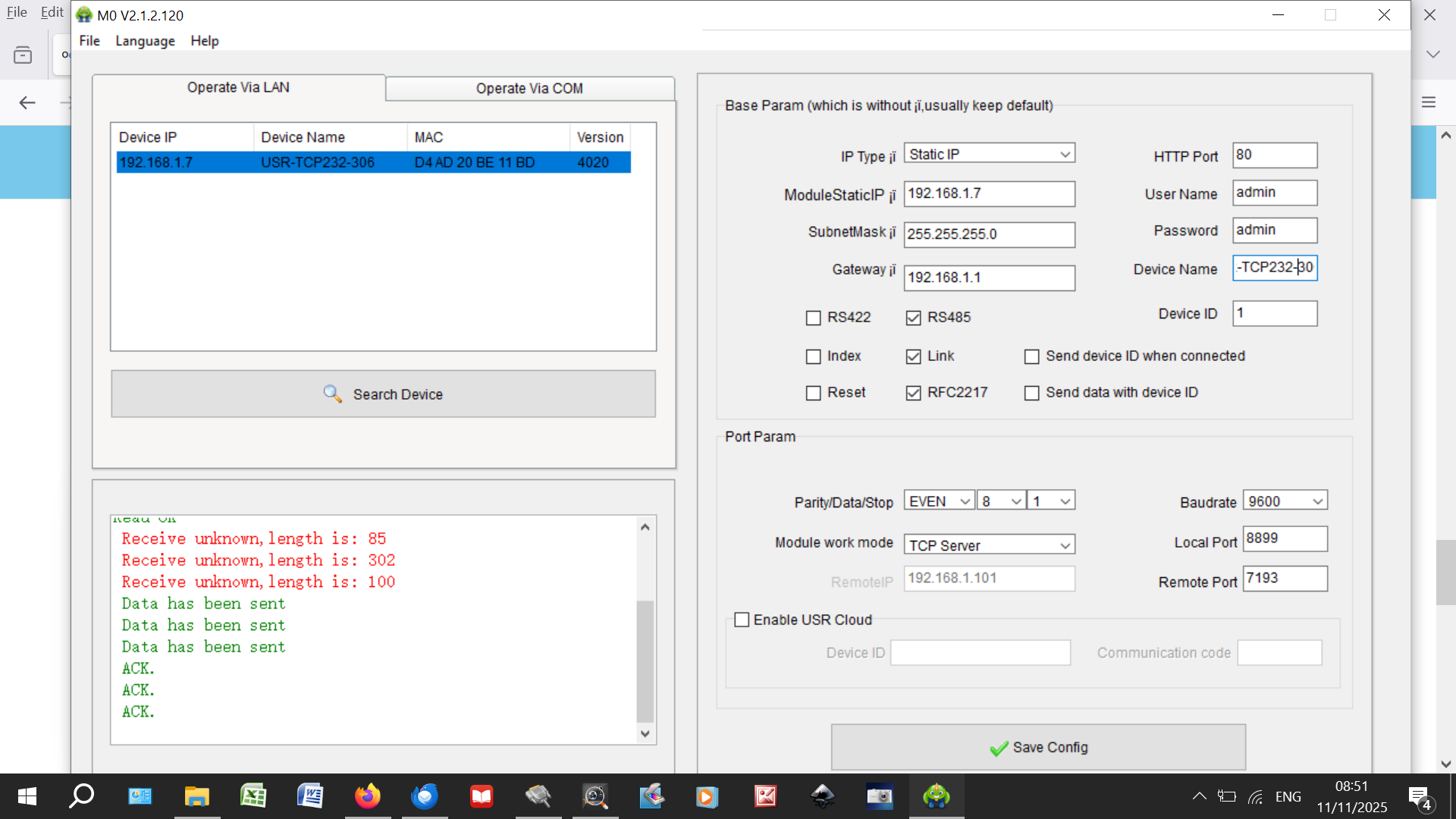The height and width of the screenshot is (819, 1456).
Task: Click the log panel vertical scrollbar
Action: [x=645, y=660]
